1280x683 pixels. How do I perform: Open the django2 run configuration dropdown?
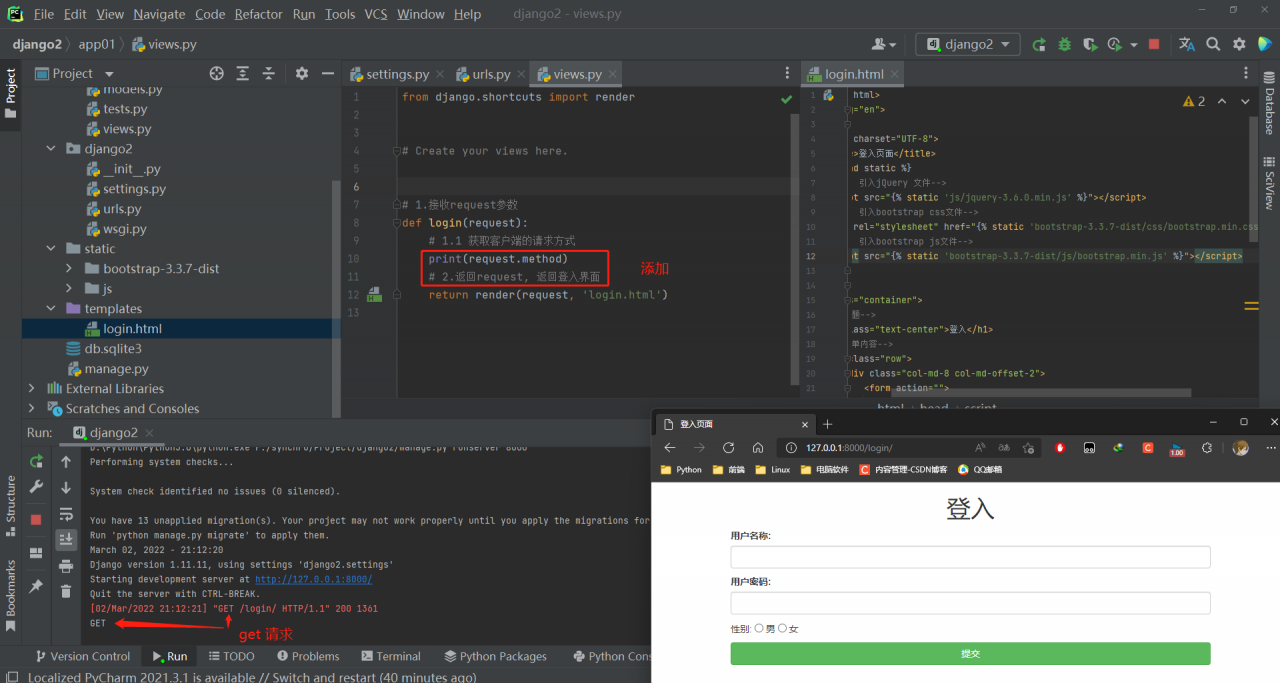point(967,44)
